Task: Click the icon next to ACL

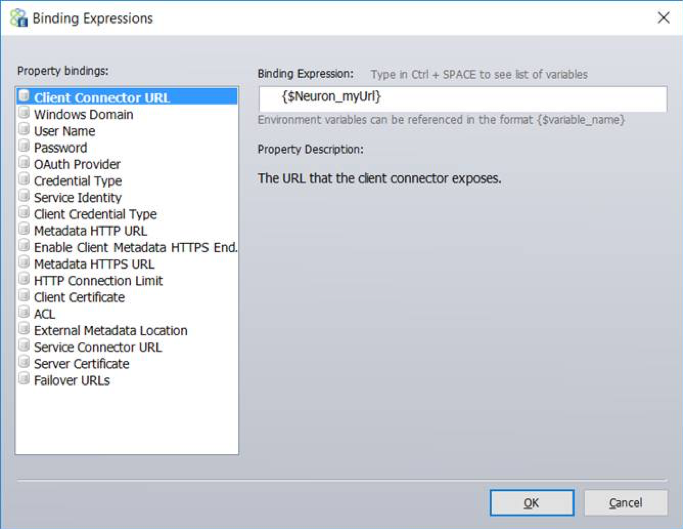Action: tap(24, 312)
